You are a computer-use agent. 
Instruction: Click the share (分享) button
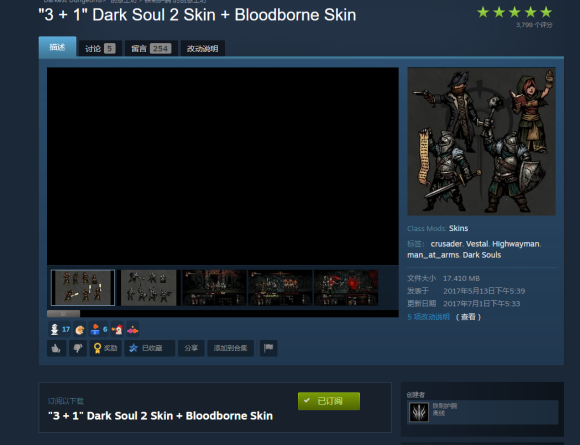tap(191, 348)
